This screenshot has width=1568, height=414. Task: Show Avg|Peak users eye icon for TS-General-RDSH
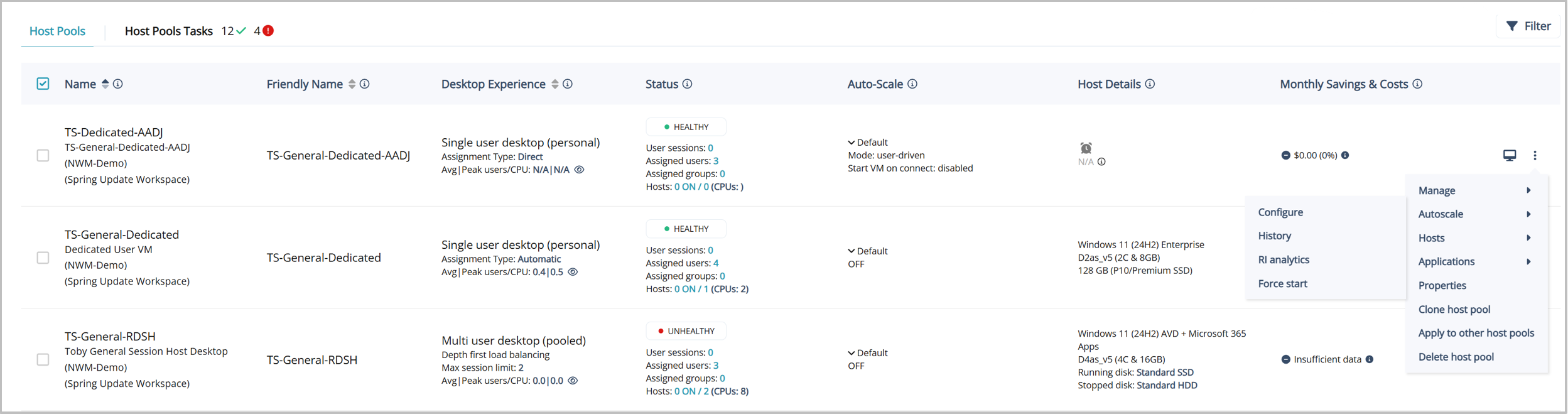pos(573,381)
